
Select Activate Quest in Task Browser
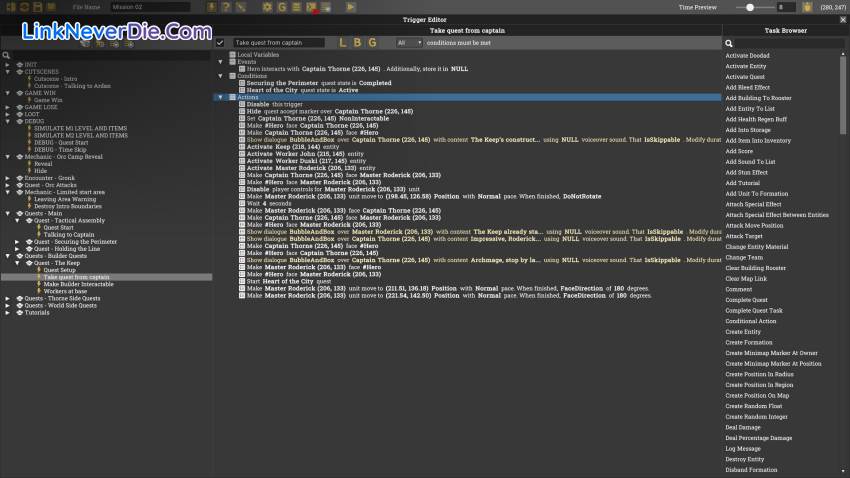pyautogui.click(x=745, y=77)
